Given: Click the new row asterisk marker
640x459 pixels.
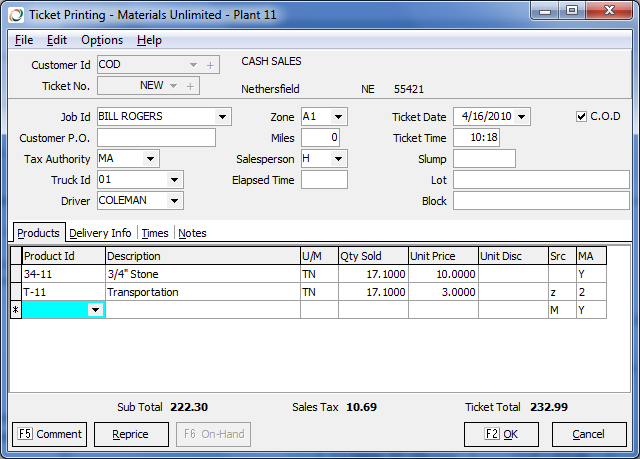Looking at the screenshot, I should [15, 311].
